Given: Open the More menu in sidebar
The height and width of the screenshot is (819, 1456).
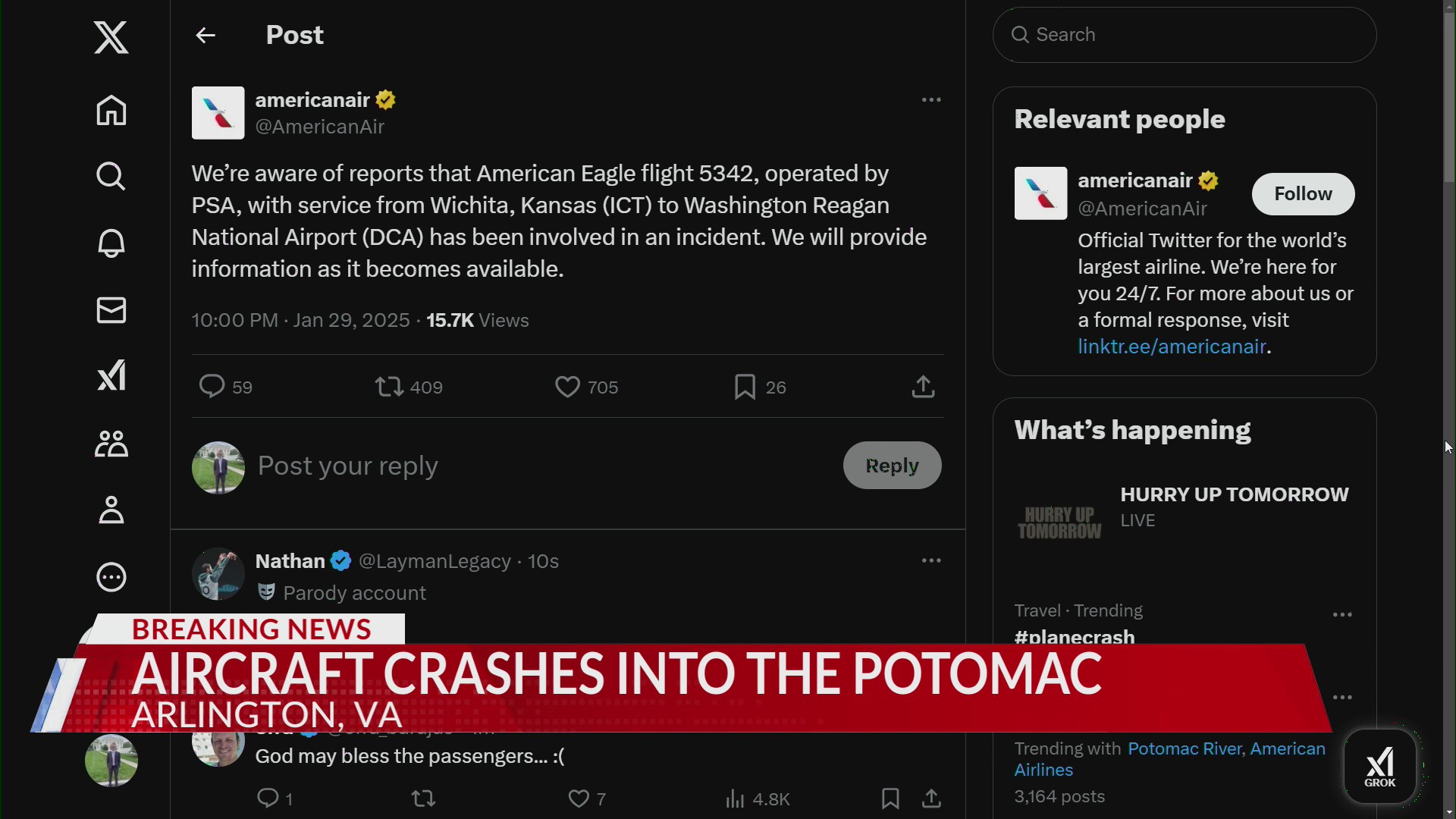Looking at the screenshot, I should pyautogui.click(x=111, y=577).
